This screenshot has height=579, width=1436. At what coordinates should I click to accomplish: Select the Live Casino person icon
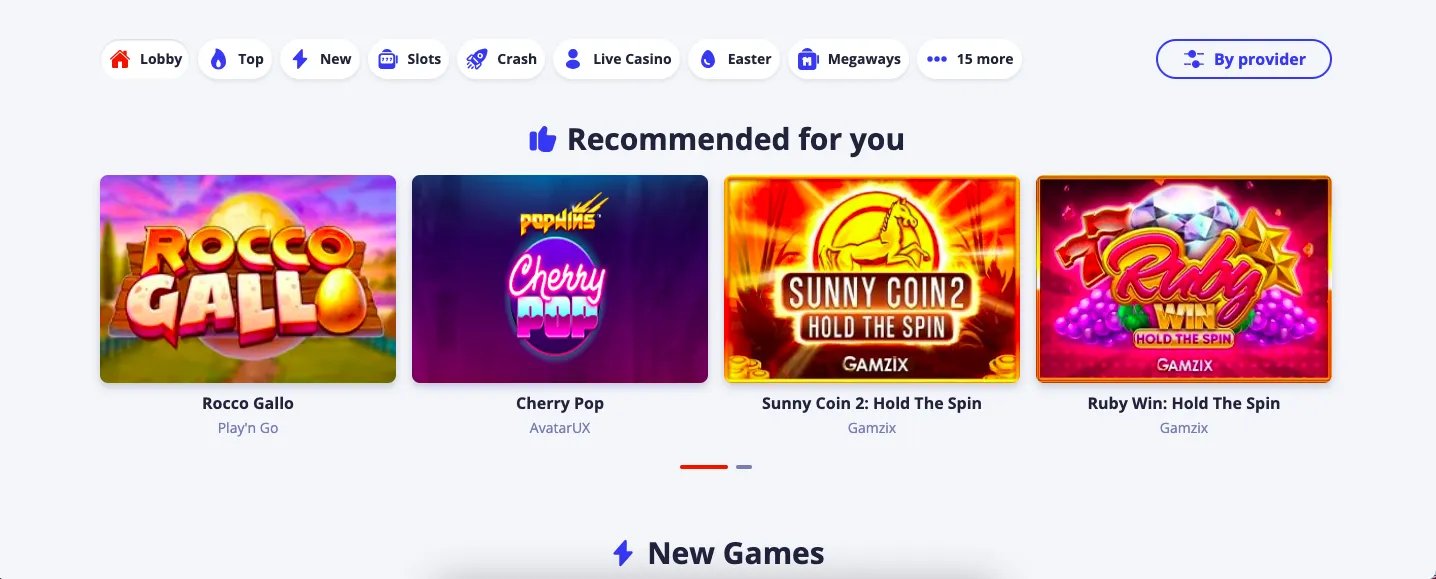tap(573, 59)
